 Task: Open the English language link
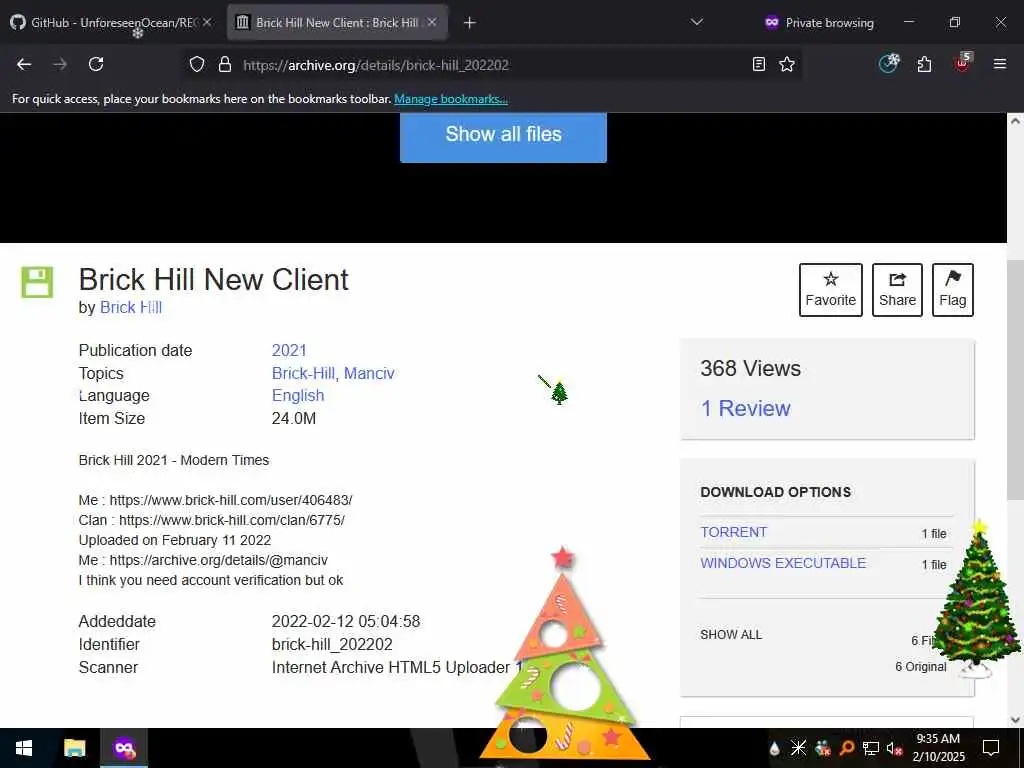[298, 396]
